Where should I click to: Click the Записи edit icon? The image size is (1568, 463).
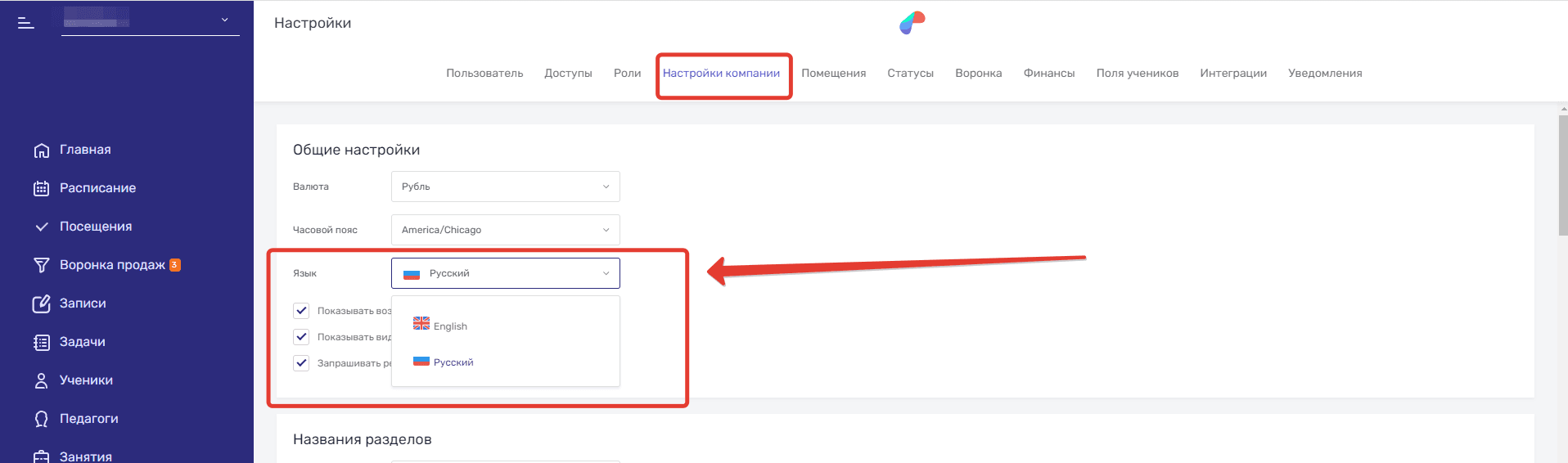point(42,304)
